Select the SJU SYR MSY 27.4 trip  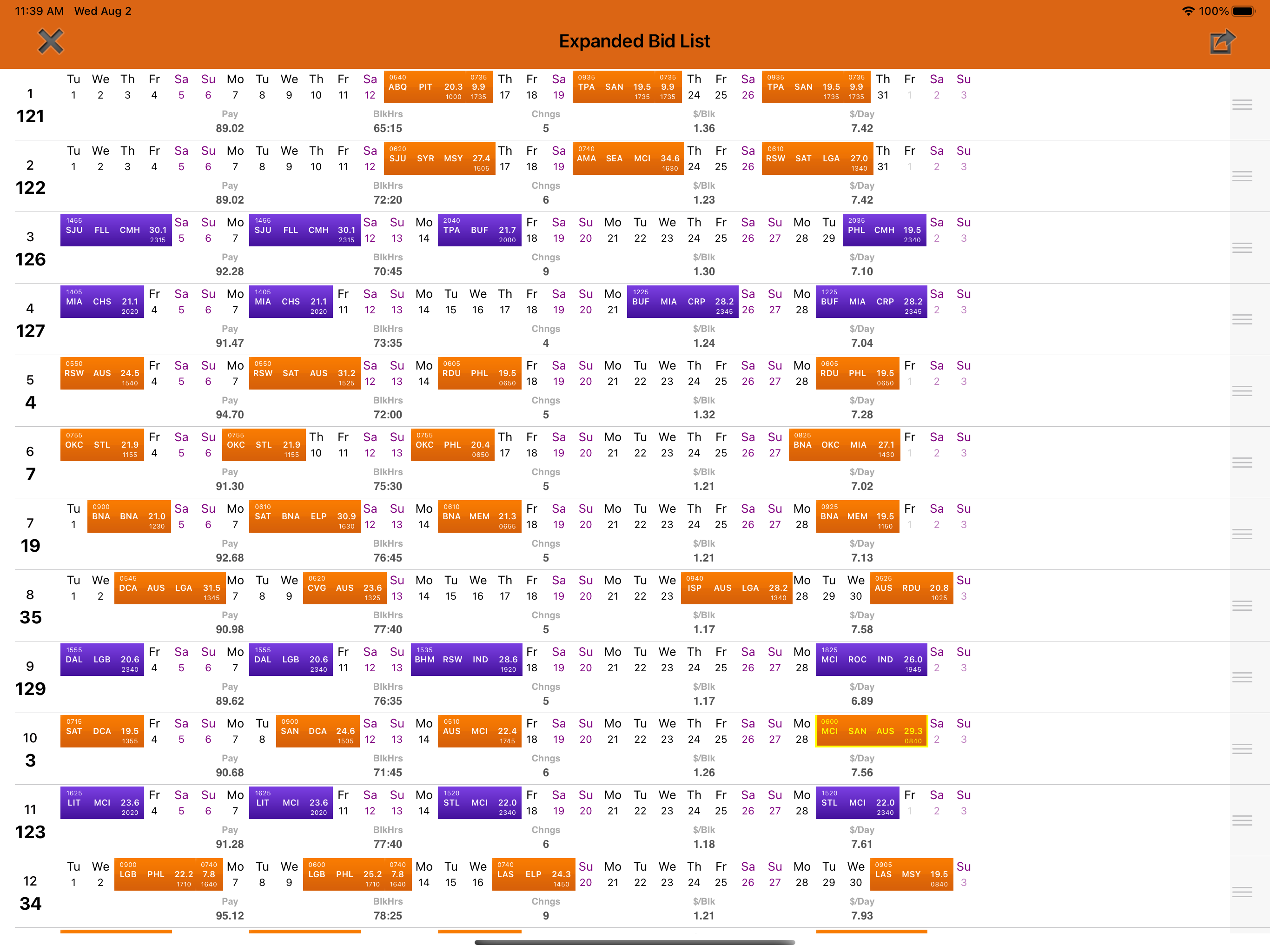(439, 159)
